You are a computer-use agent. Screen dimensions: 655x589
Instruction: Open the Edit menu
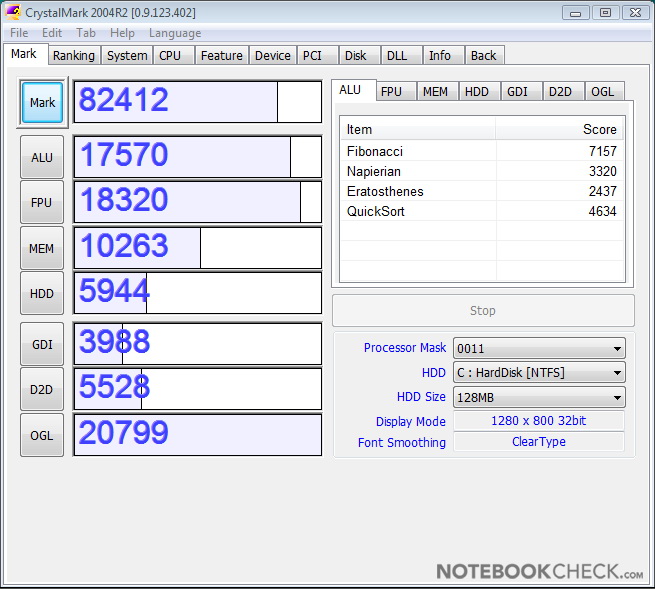52,33
